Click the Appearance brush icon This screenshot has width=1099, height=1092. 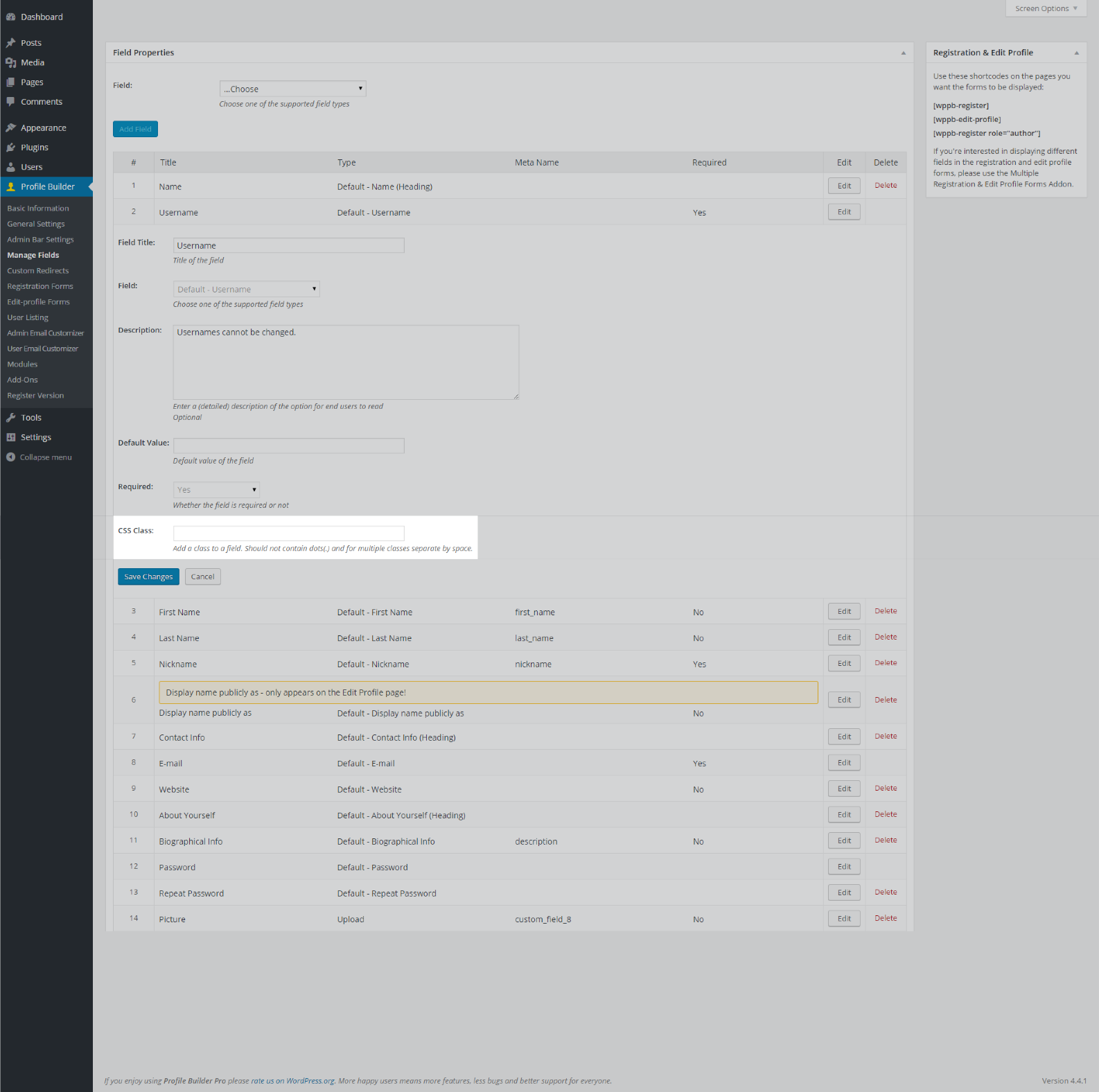pyautogui.click(x=11, y=127)
